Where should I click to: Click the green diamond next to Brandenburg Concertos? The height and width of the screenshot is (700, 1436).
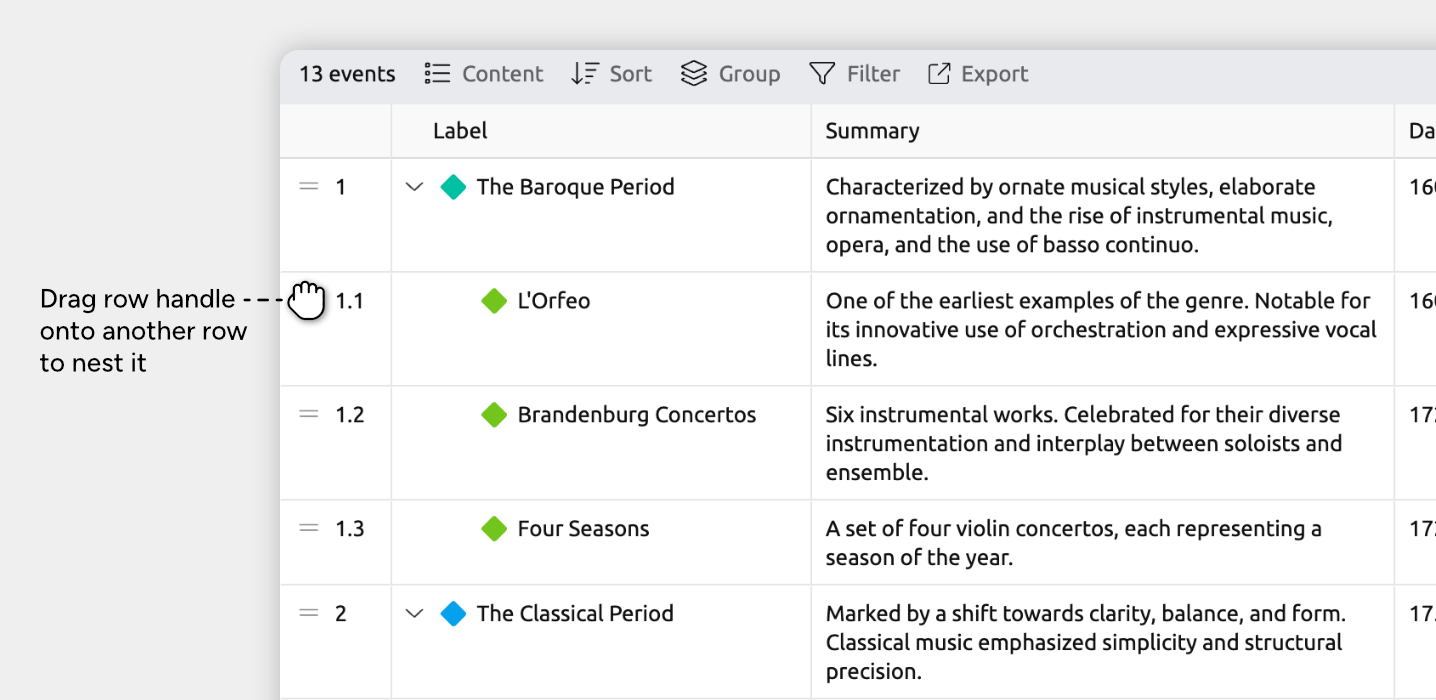(494, 415)
